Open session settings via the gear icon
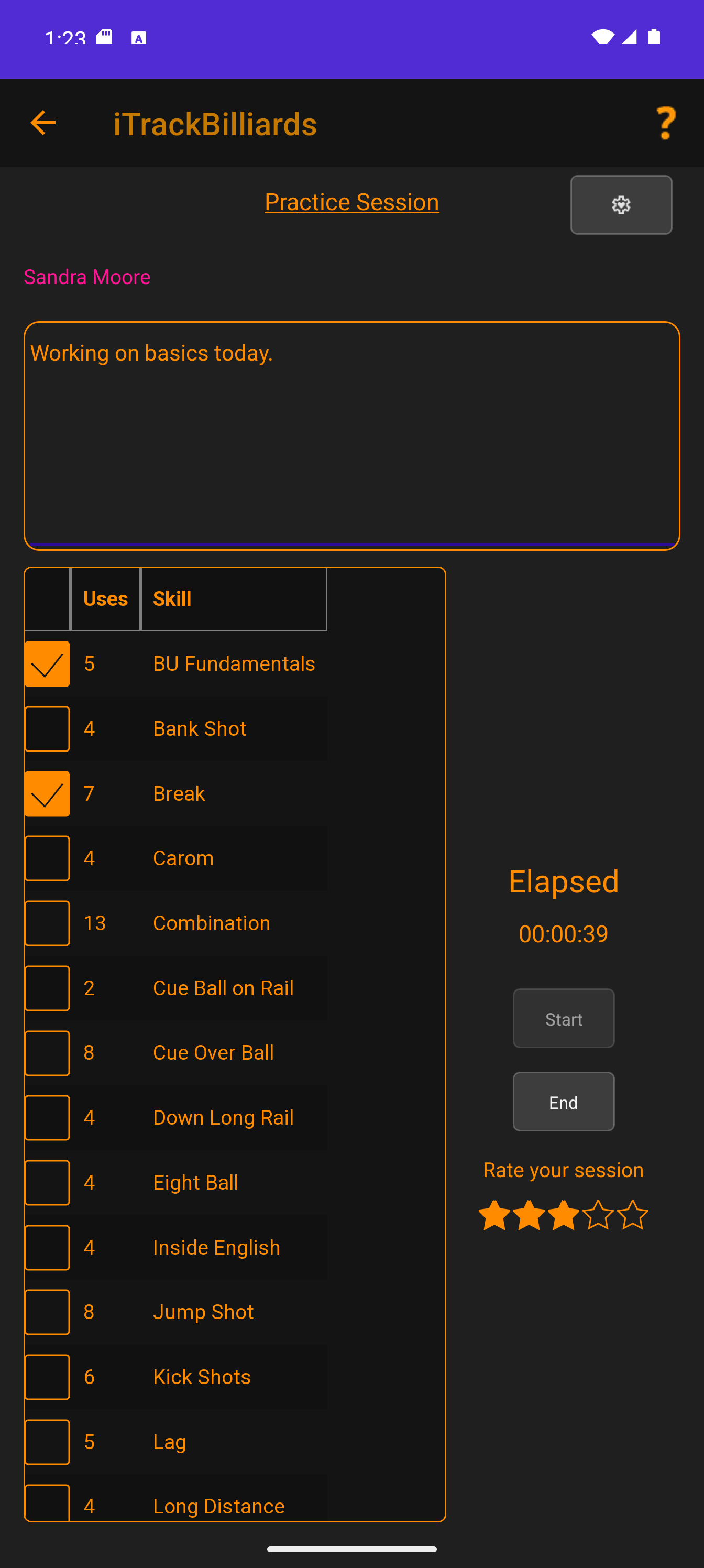 pos(621,204)
